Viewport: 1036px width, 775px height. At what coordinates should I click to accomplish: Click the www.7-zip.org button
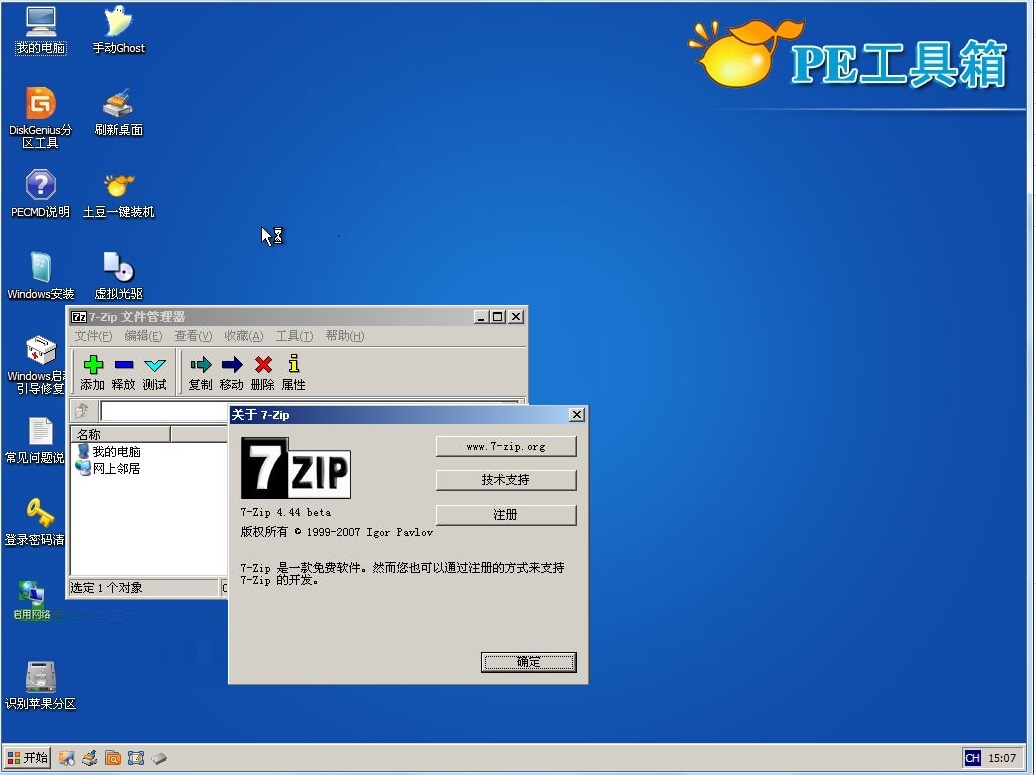point(506,447)
